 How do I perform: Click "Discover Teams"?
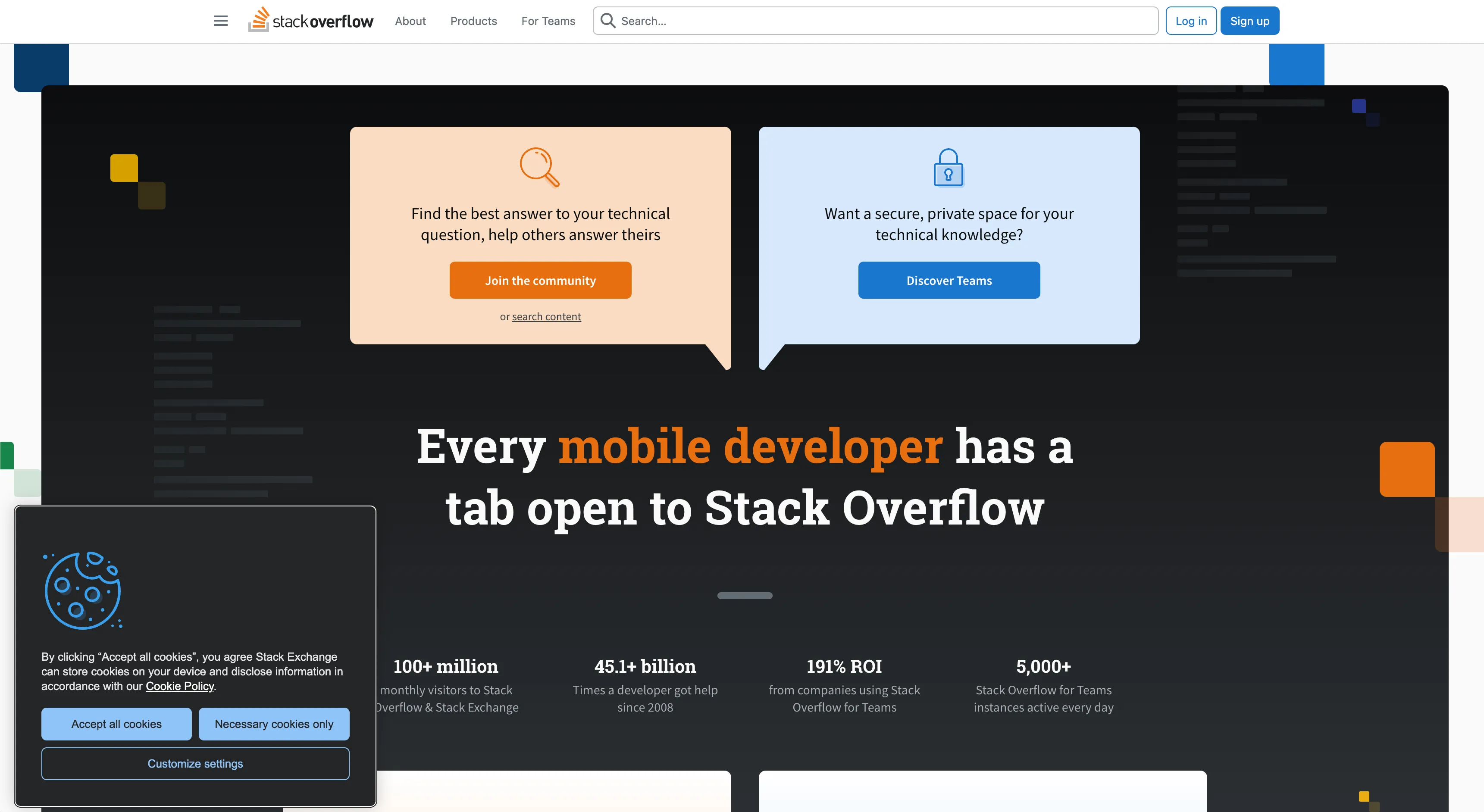tap(948, 281)
